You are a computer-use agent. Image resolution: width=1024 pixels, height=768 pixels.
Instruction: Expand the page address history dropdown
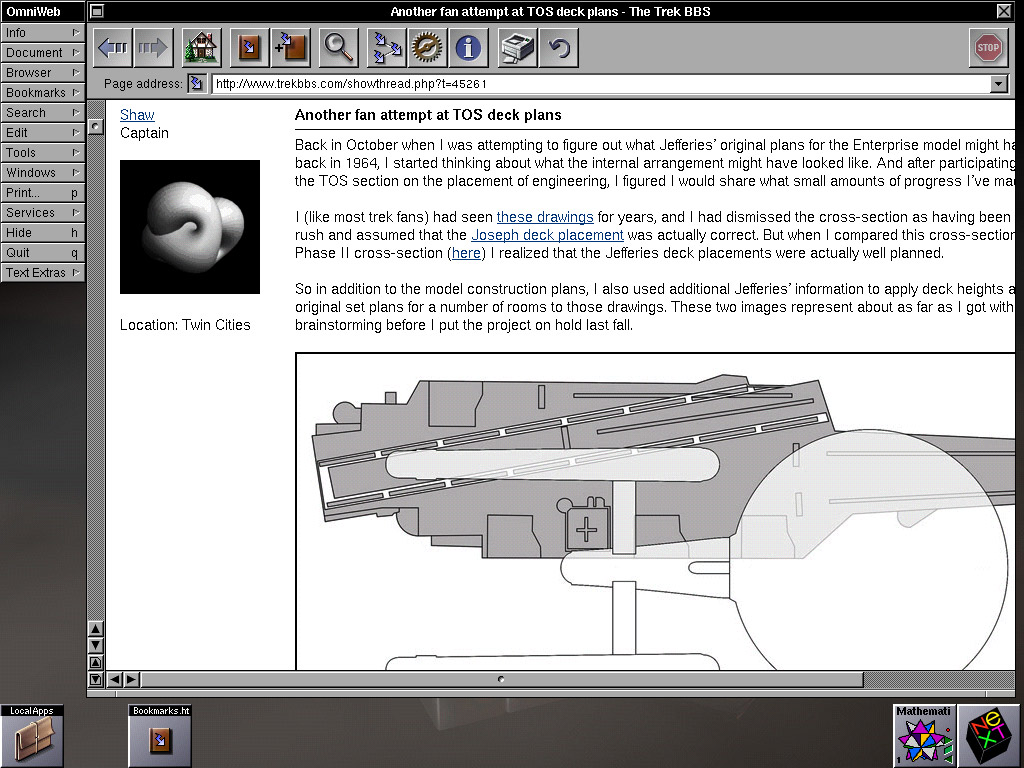pos(998,84)
